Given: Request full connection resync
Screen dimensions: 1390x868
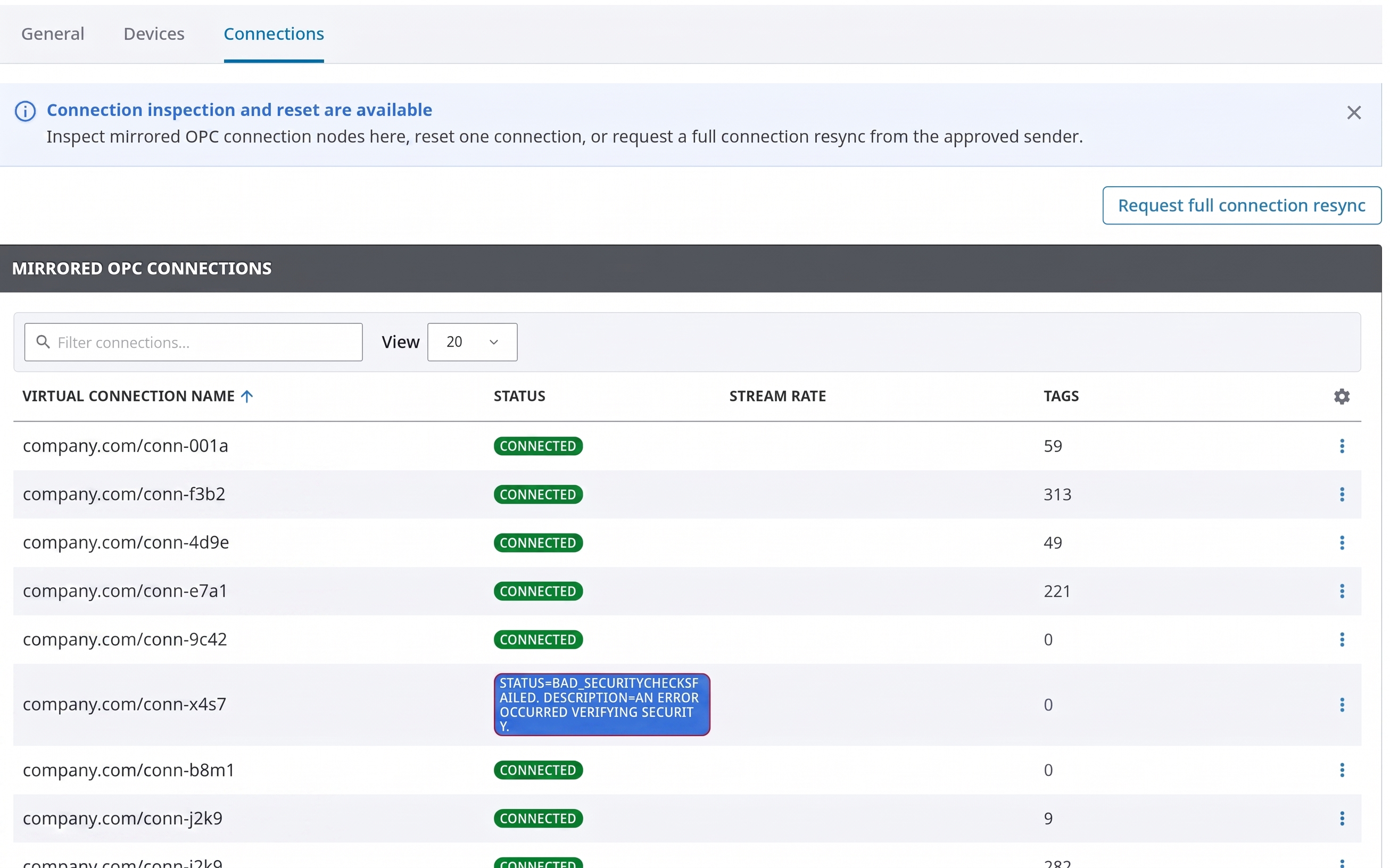Looking at the screenshot, I should click(1241, 205).
